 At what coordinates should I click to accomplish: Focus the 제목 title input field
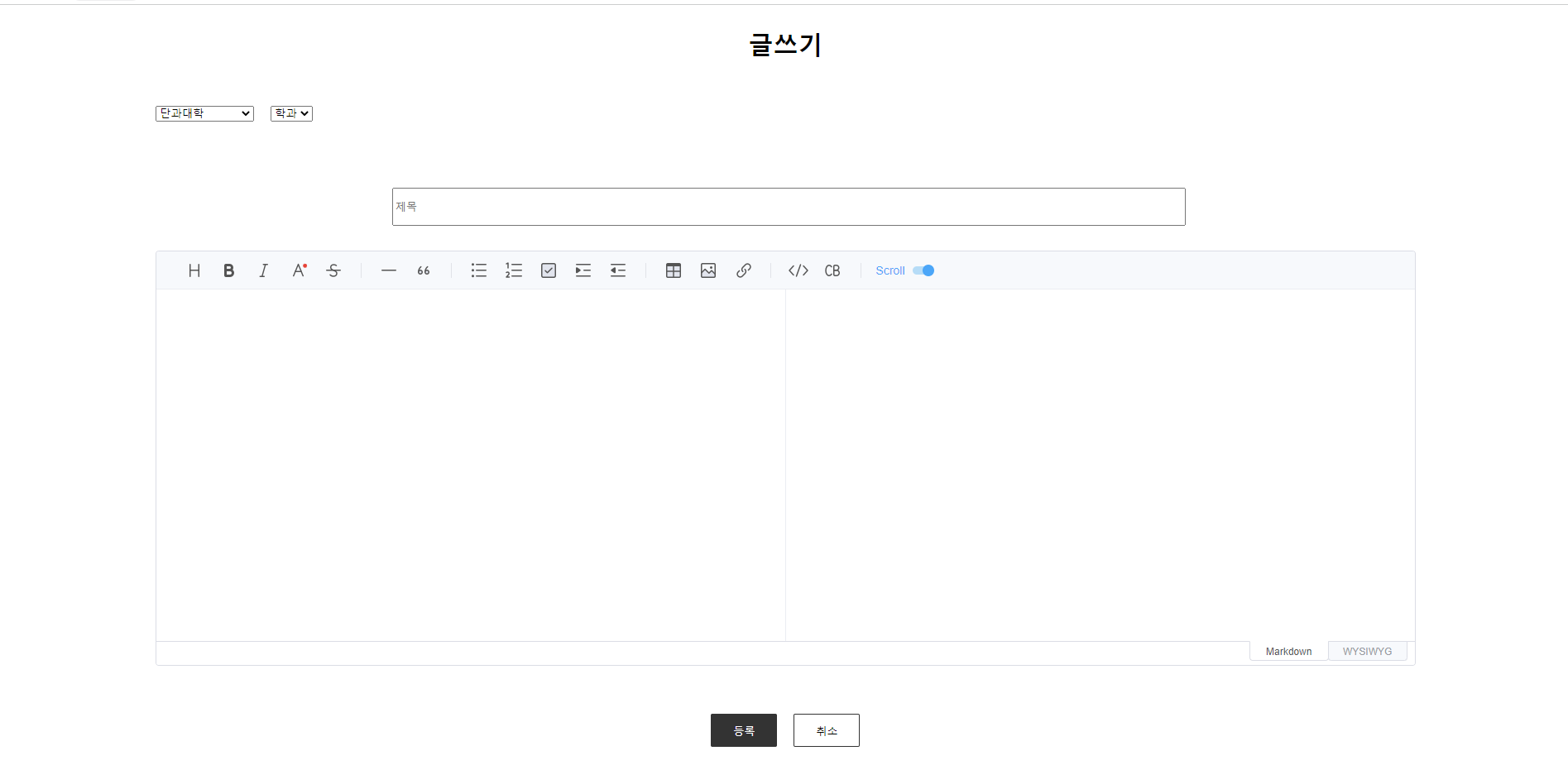point(789,207)
